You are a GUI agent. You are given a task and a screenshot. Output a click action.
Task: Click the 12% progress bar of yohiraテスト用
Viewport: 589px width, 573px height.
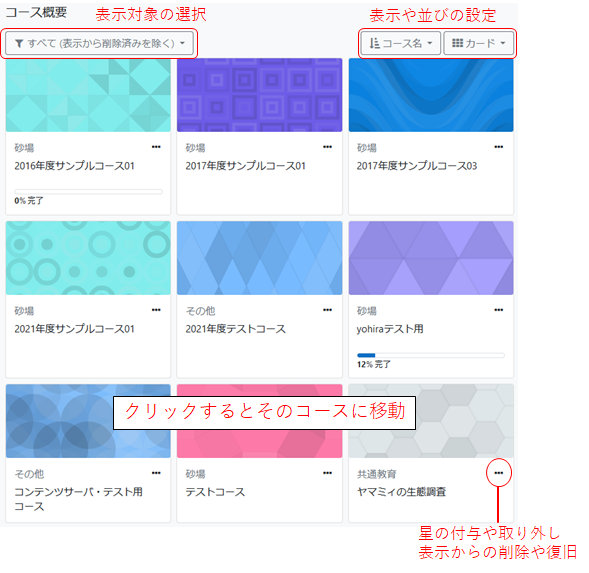(x=431, y=355)
